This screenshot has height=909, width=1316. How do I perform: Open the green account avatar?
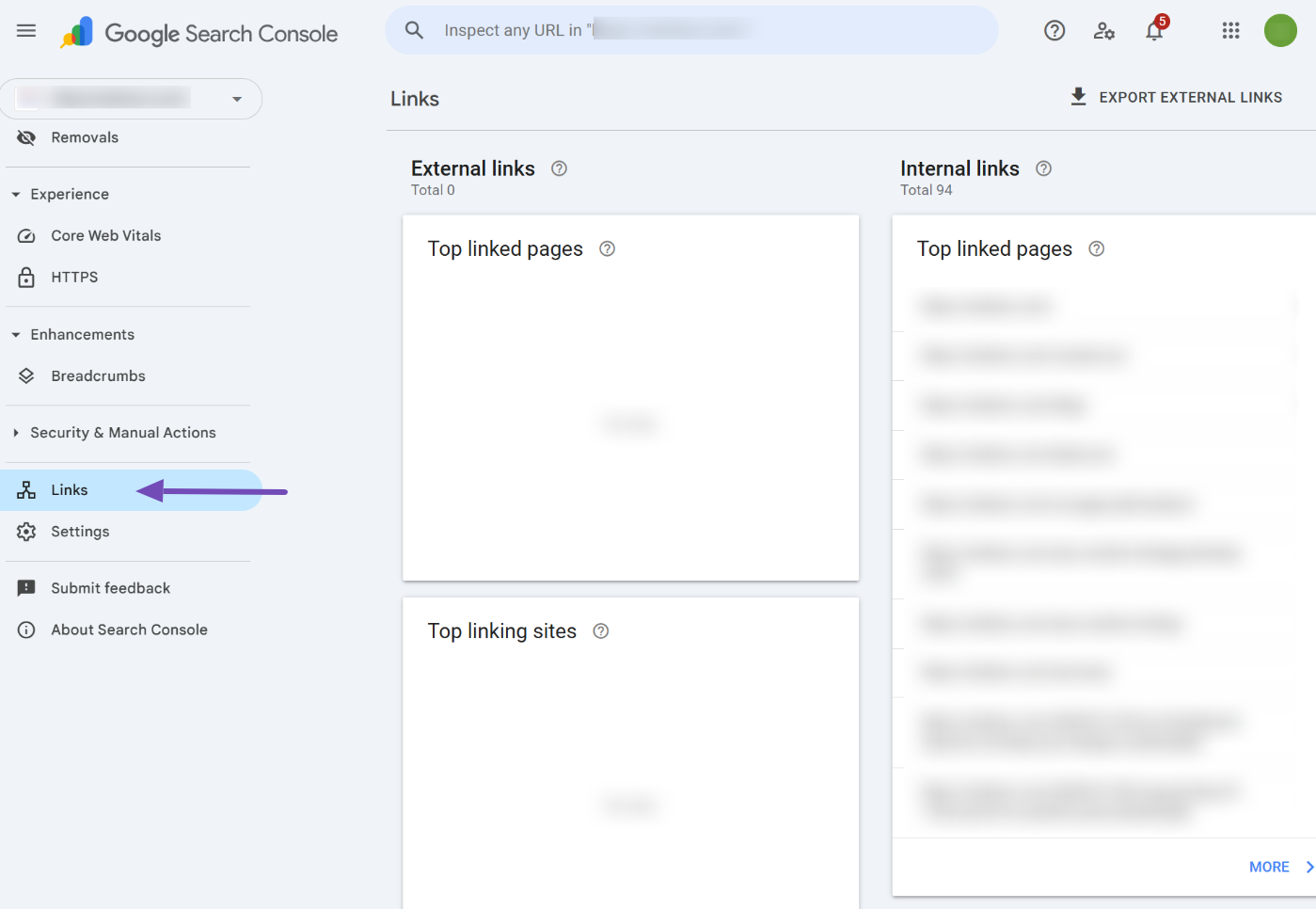tap(1280, 30)
